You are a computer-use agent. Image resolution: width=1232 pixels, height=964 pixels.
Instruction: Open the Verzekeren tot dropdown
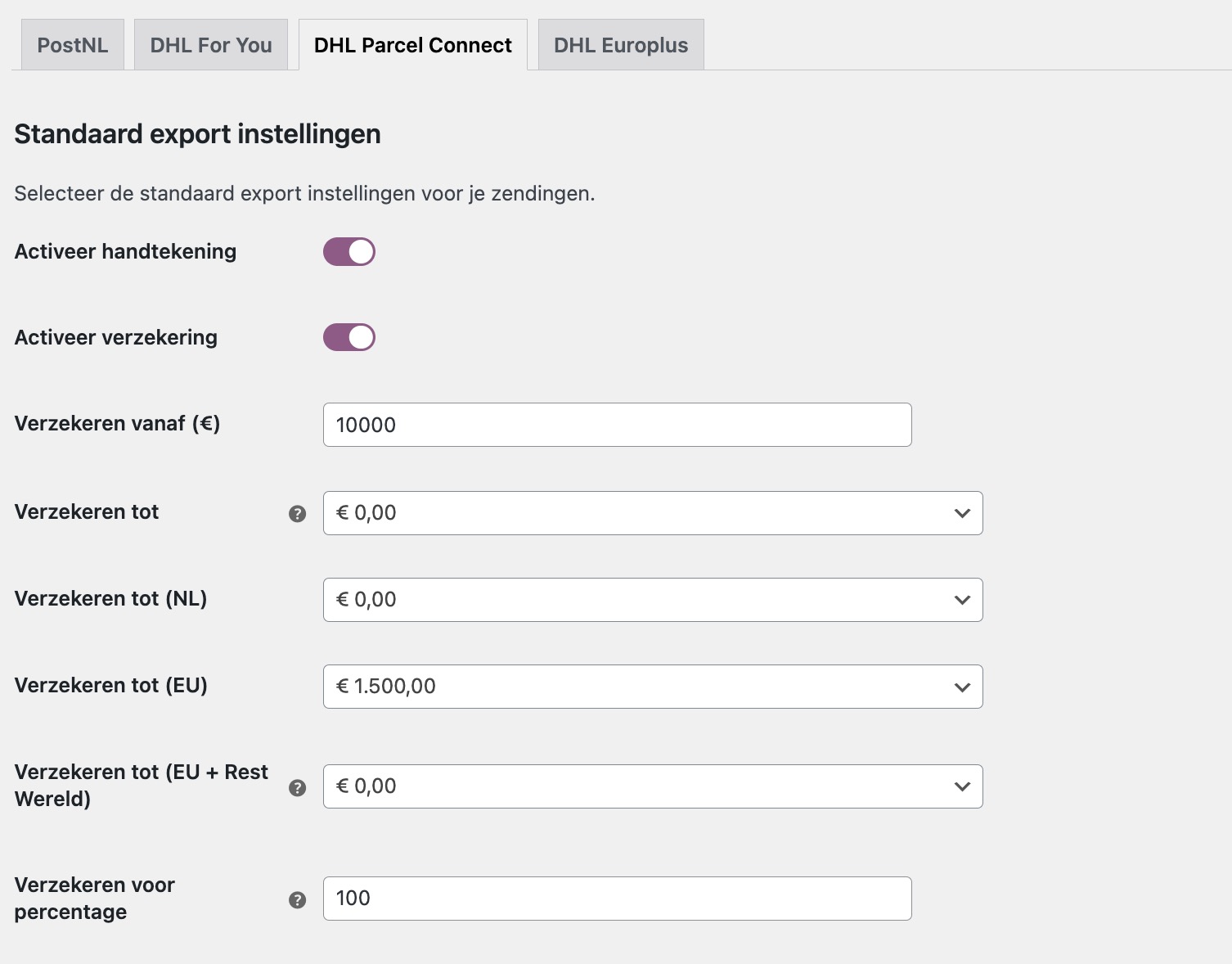pos(653,513)
